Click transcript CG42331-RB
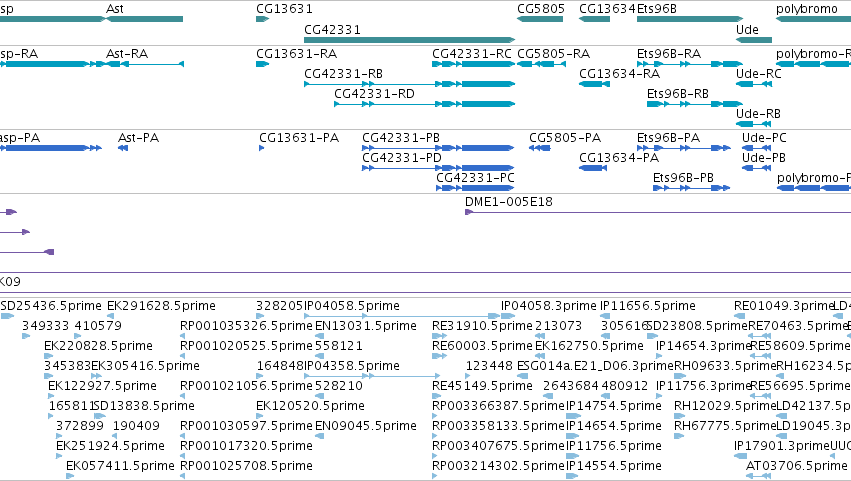 [344, 74]
